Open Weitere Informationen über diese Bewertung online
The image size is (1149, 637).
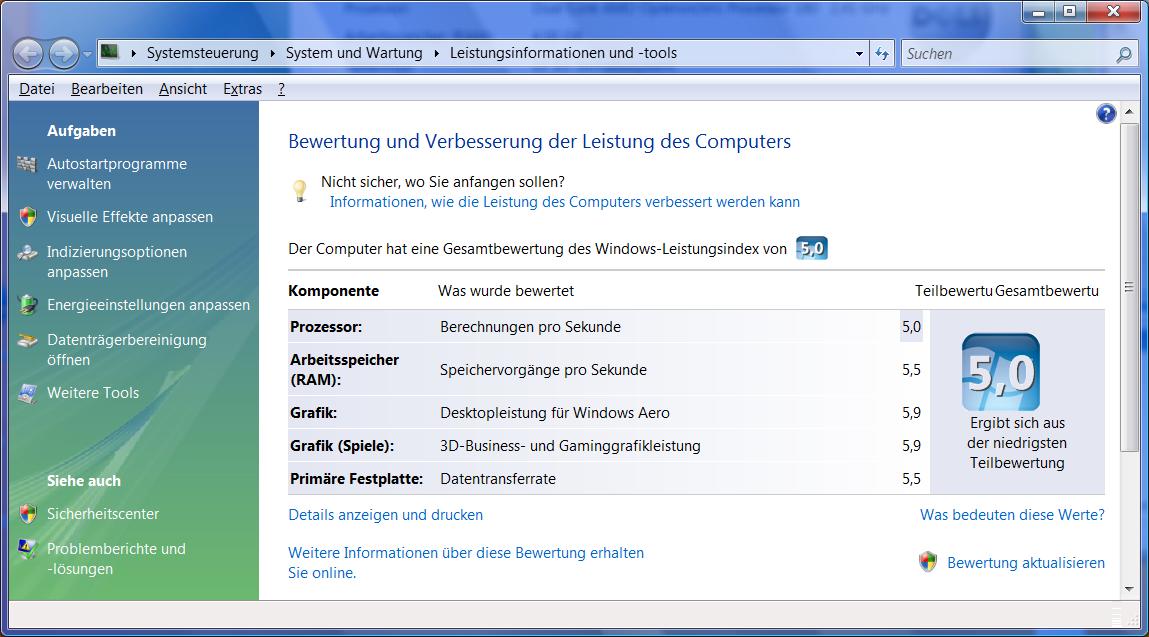click(466, 563)
